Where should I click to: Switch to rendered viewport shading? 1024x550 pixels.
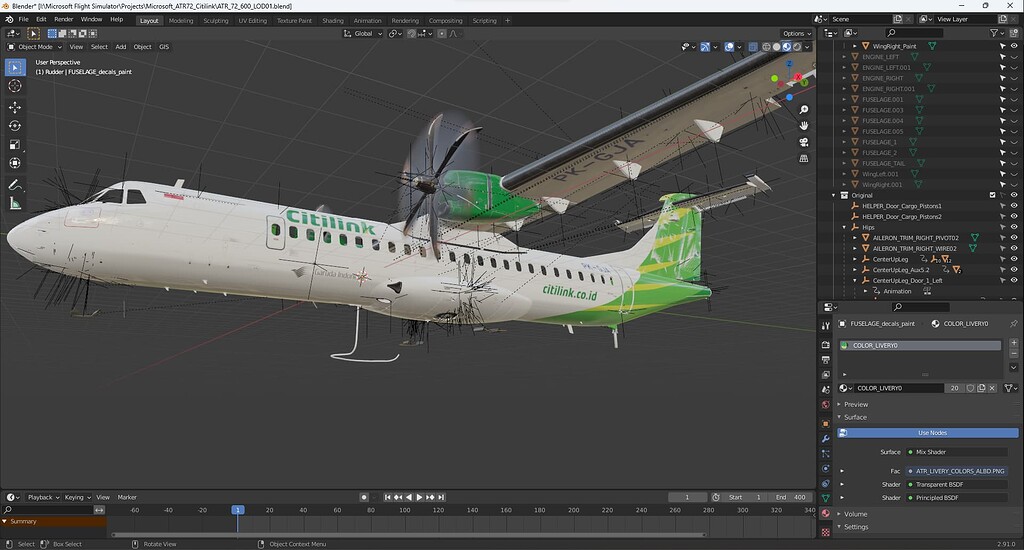(x=797, y=47)
